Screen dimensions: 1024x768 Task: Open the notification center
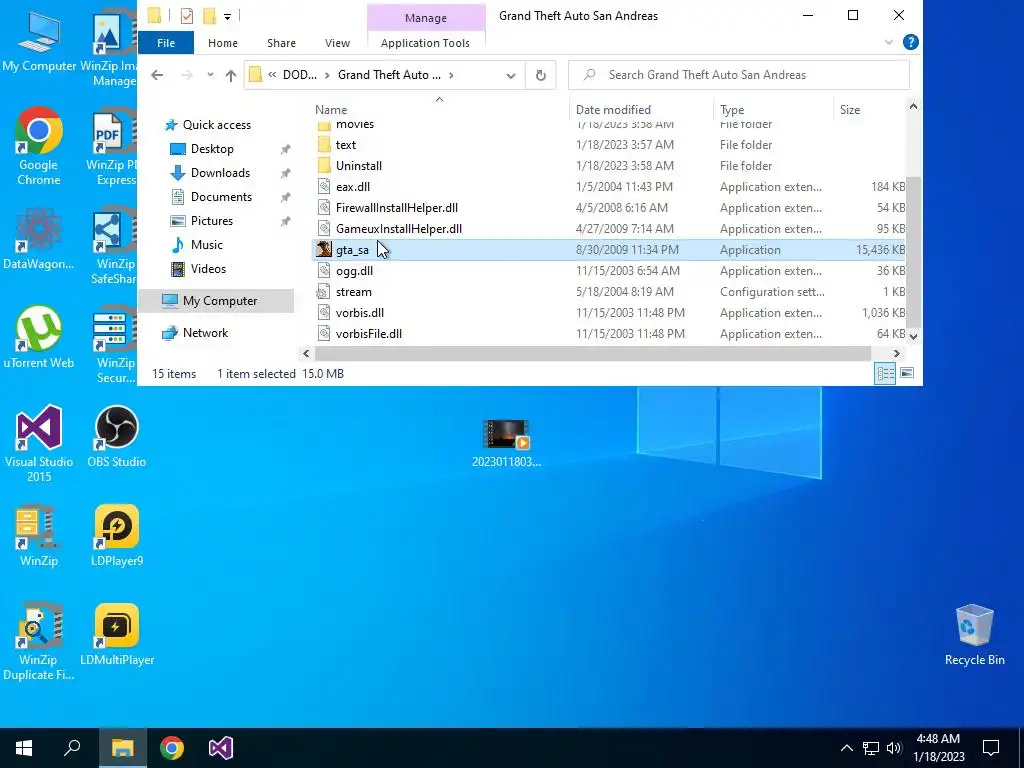991,748
